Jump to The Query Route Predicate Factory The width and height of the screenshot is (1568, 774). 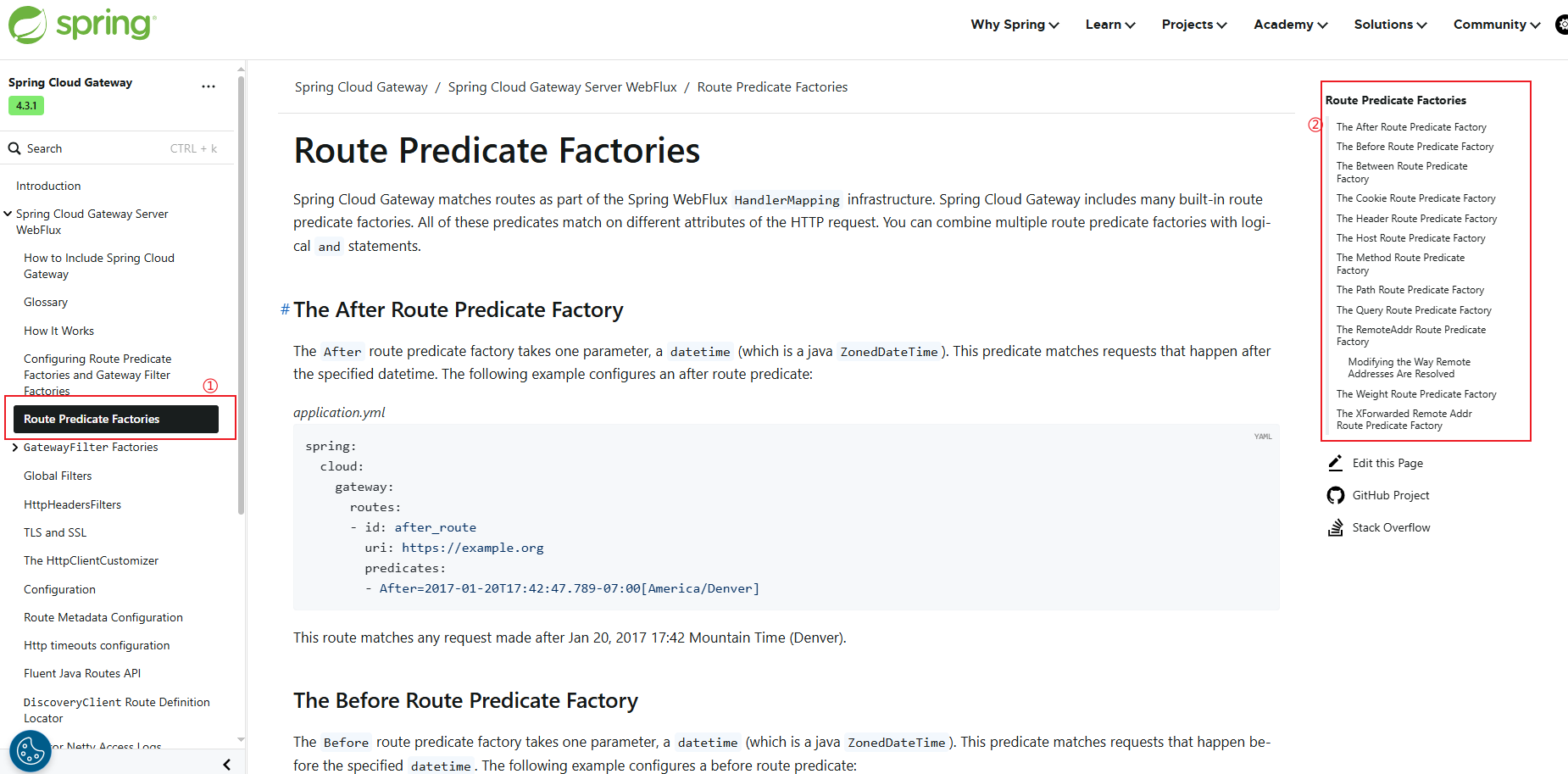click(x=1414, y=310)
